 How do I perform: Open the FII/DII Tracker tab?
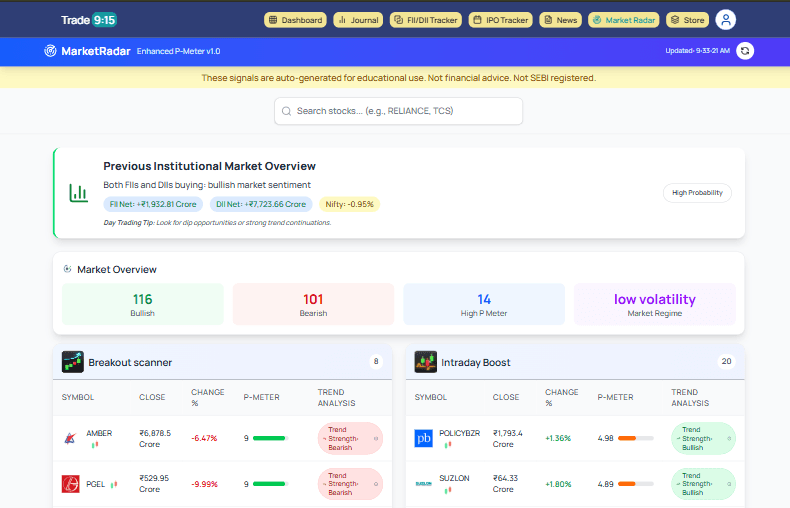tap(424, 20)
